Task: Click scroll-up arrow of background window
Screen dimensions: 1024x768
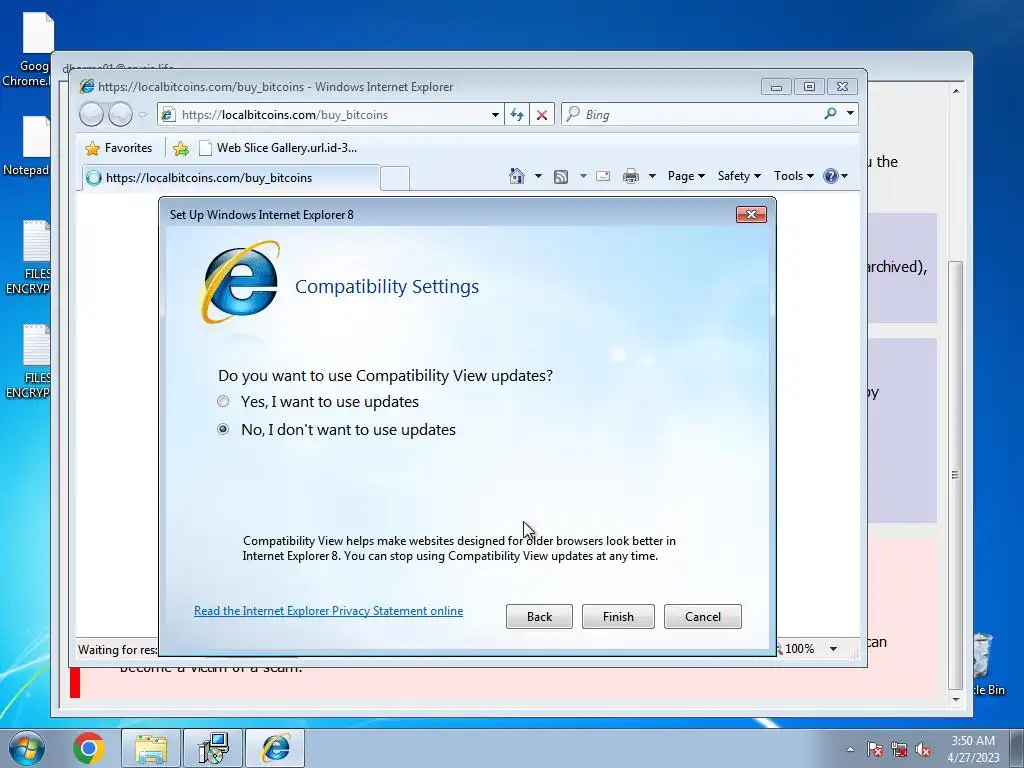Action: [x=955, y=91]
